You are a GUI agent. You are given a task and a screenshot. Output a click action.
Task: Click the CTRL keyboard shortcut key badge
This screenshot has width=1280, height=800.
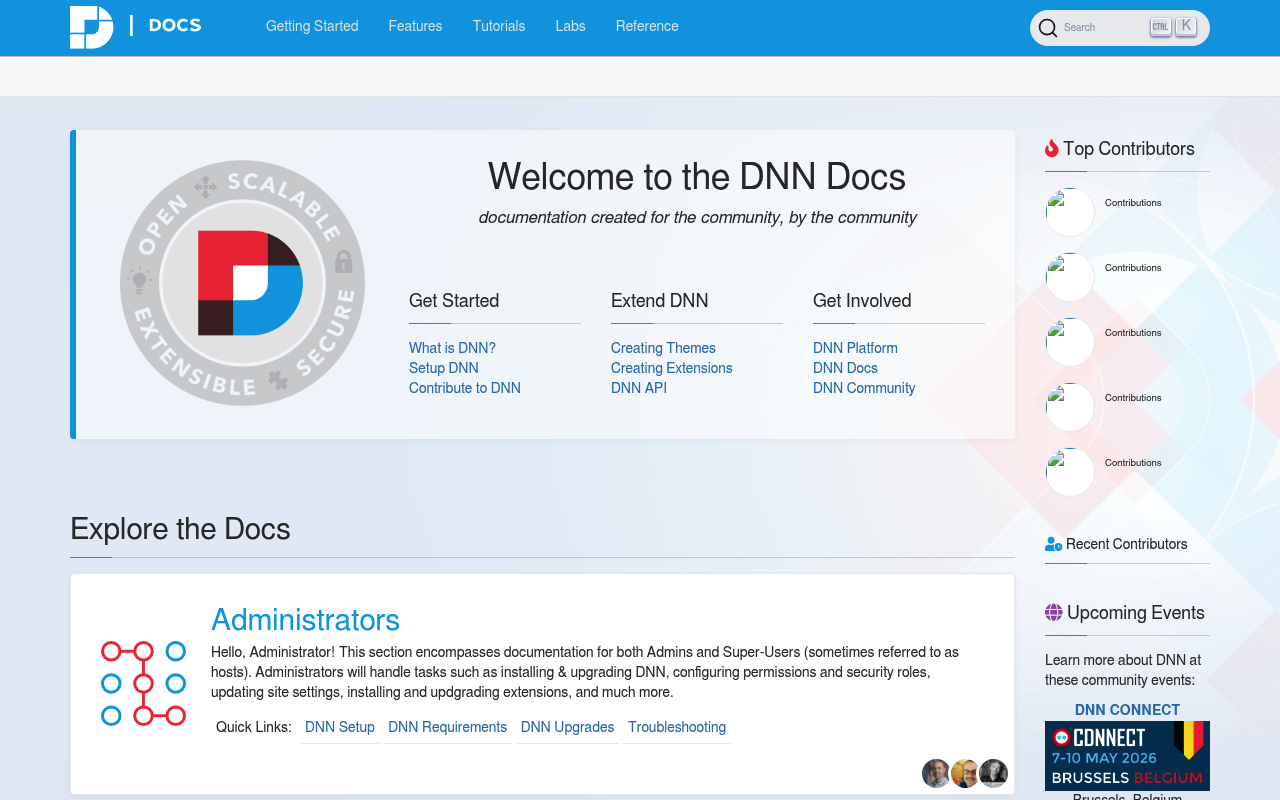coord(1160,27)
